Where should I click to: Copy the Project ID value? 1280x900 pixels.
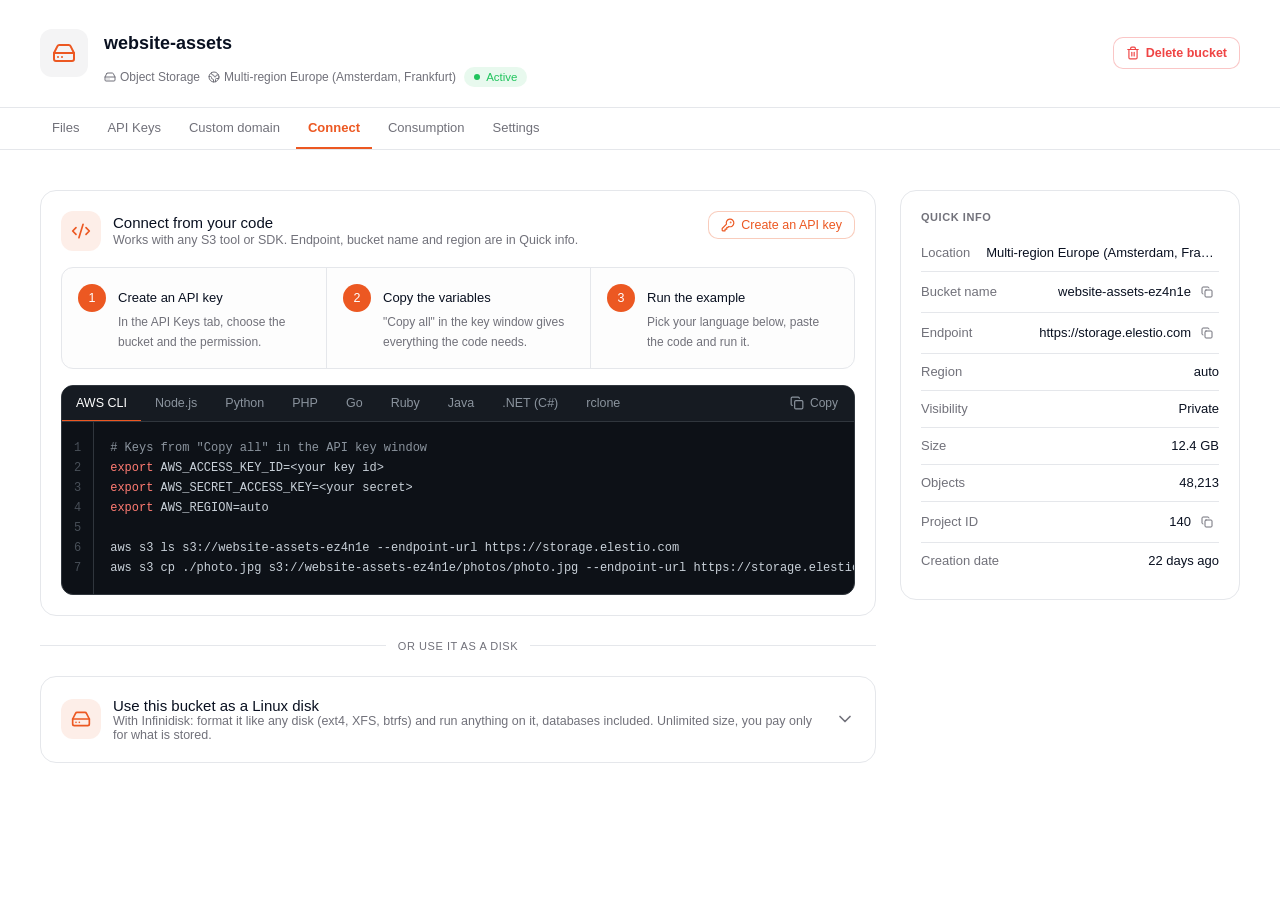click(1207, 522)
